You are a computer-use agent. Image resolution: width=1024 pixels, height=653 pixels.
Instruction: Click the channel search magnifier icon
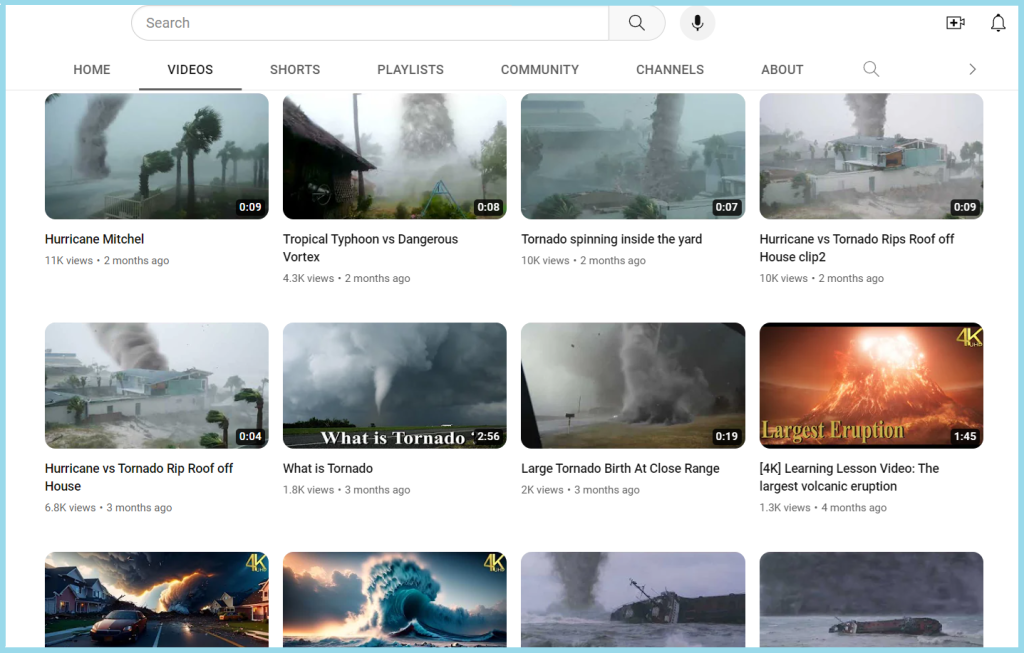tap(871, 69)
